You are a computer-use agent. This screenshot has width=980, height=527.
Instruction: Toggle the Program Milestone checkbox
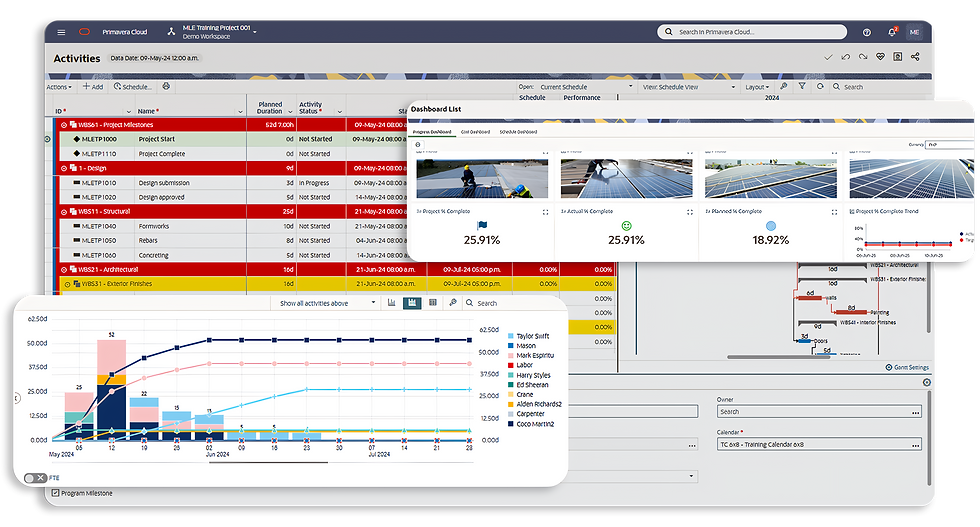[x=56, y=493]
